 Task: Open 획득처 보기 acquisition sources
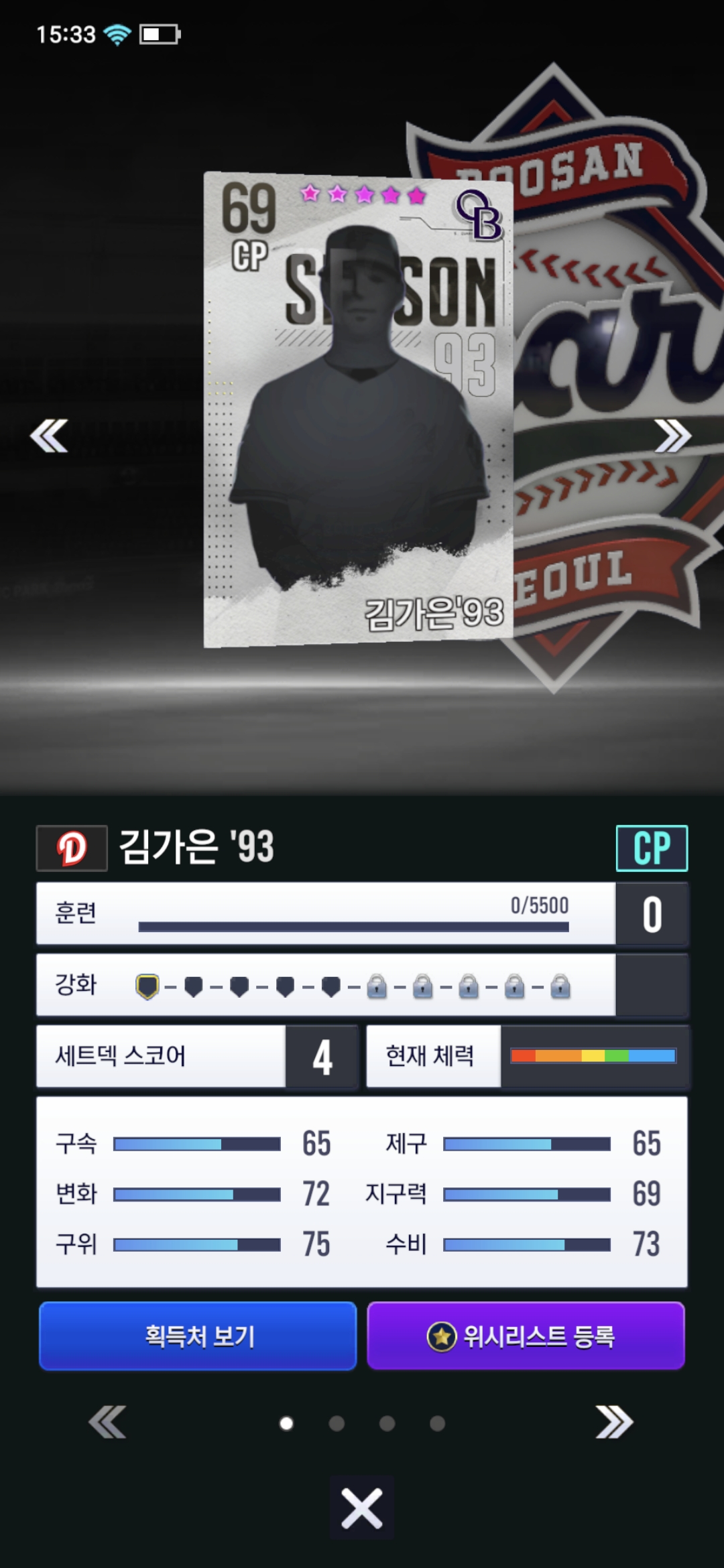pyautogui.click(x=198, y=1335)
